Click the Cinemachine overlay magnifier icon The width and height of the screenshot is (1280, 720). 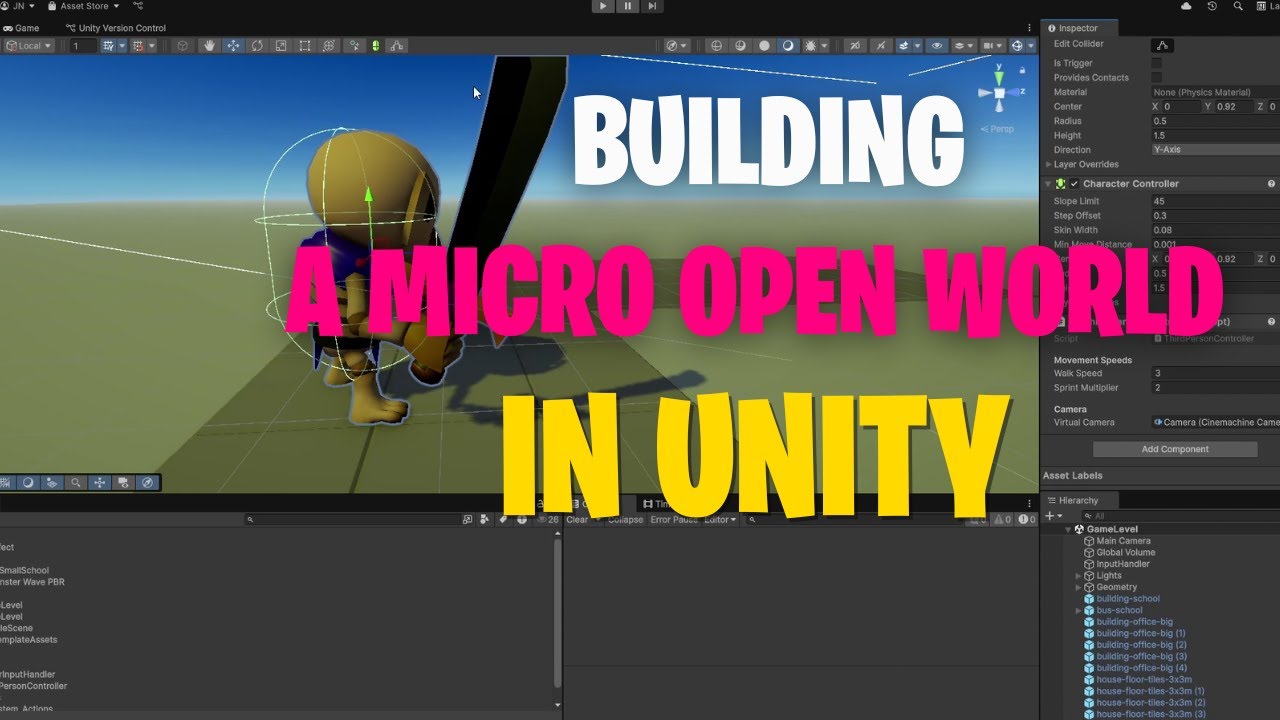(x=75, y=482)
